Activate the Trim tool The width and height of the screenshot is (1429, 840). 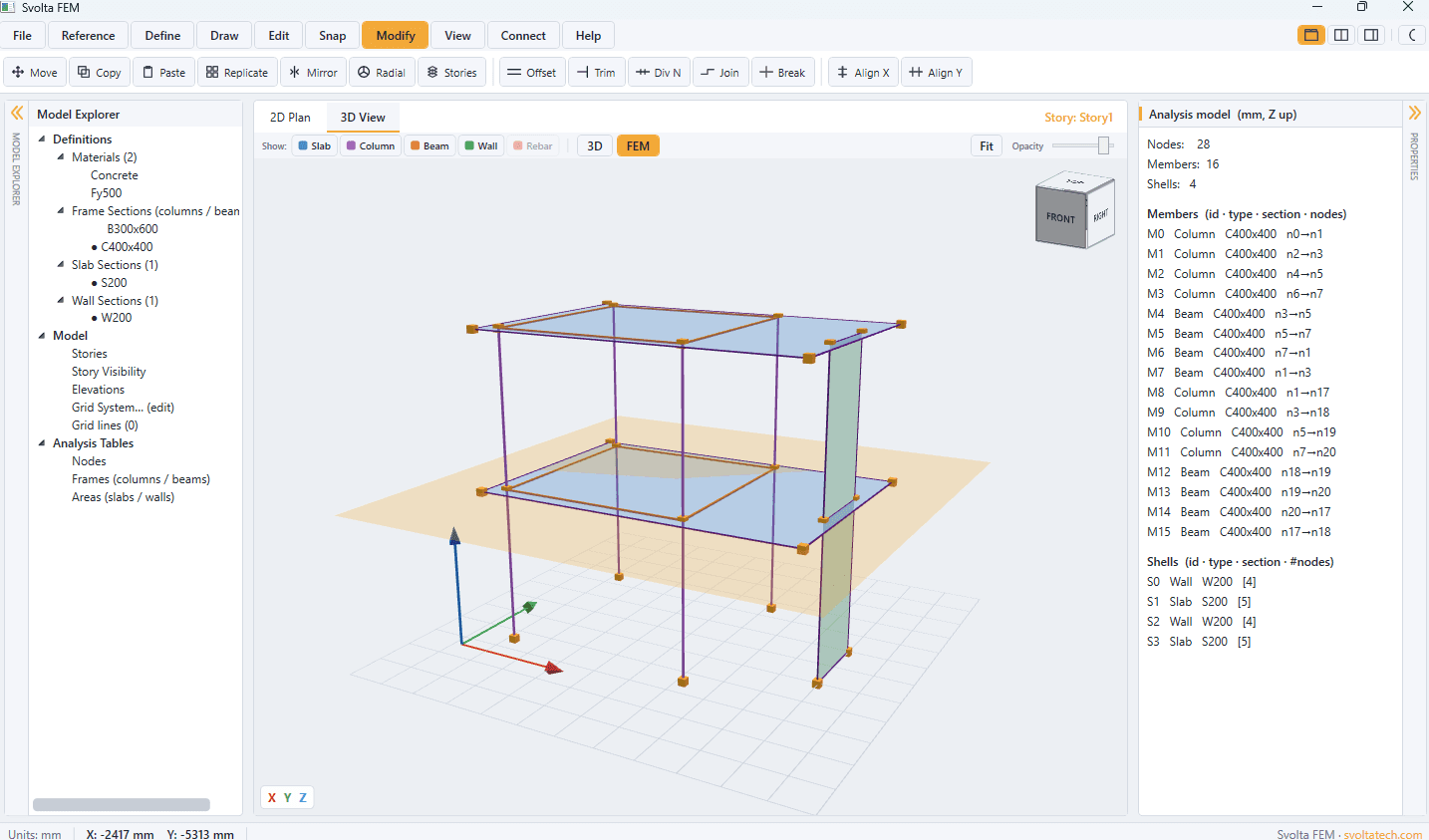tap(596, 73)
